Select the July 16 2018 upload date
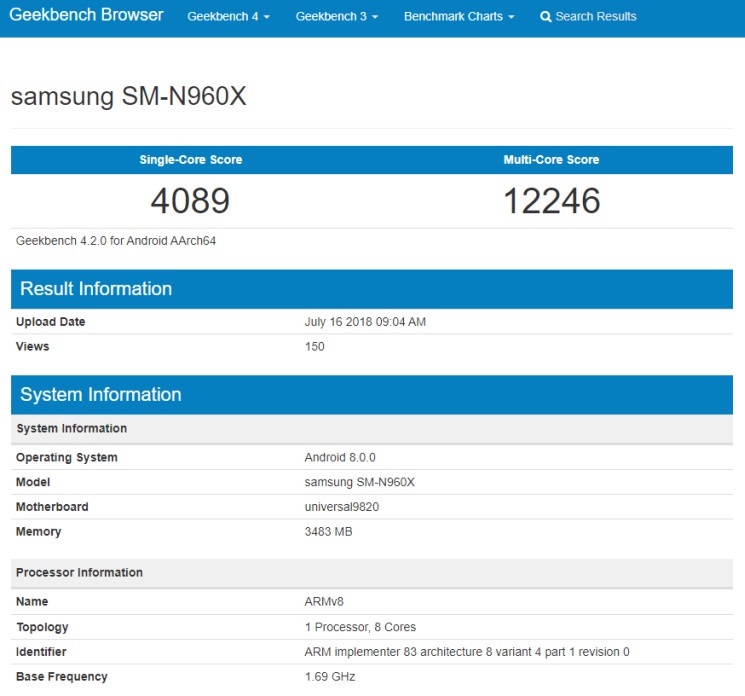 pyautogui.click(x=365, y=322)
